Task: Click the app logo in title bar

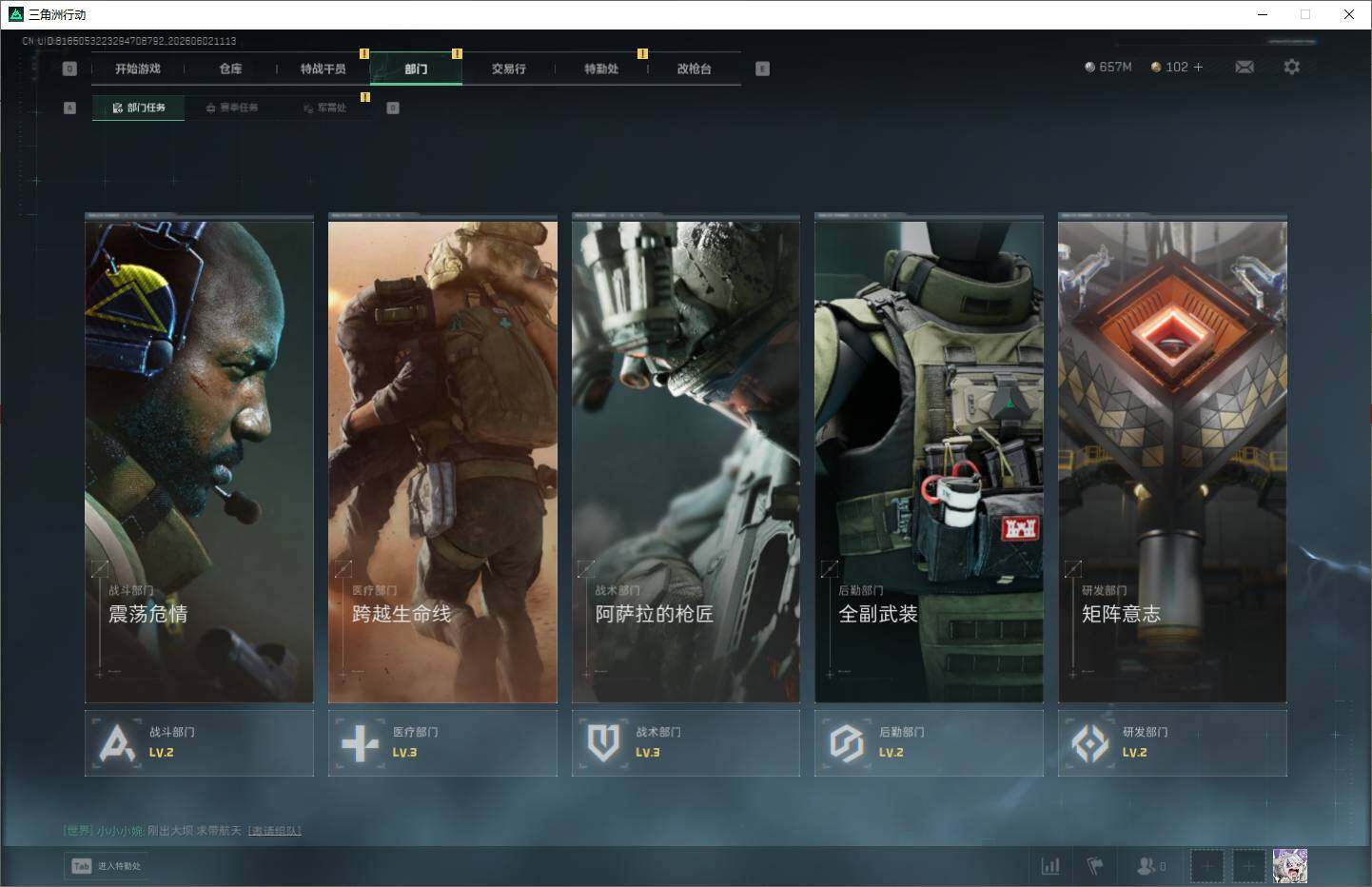Action: click(15, 14)
